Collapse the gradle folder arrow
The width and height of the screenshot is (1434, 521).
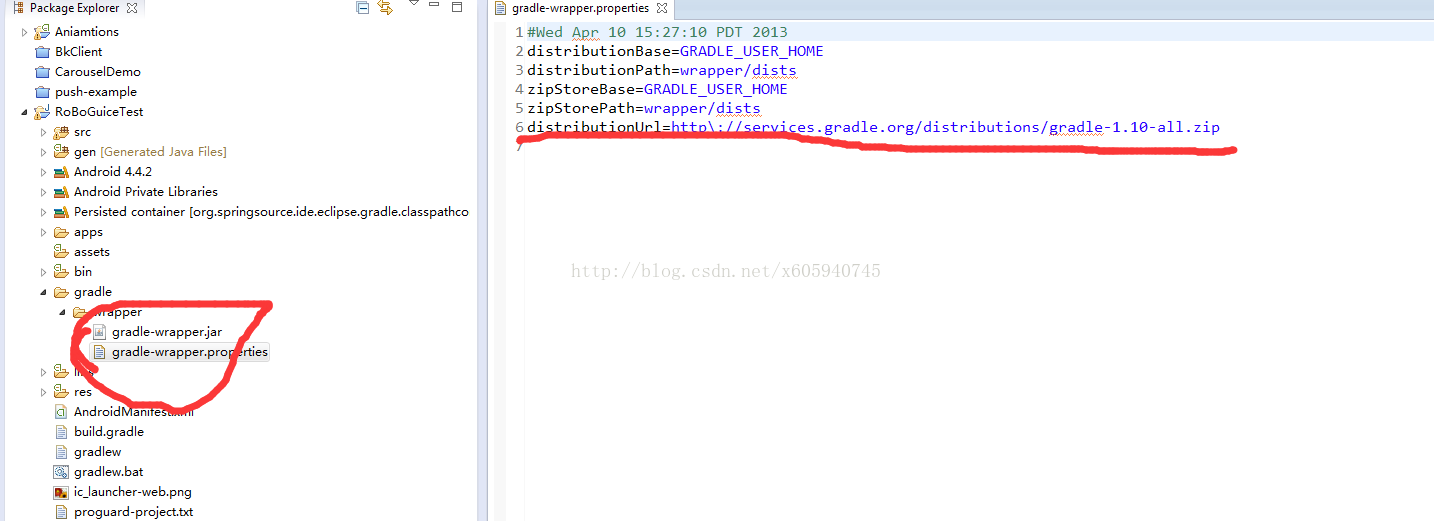43,292
